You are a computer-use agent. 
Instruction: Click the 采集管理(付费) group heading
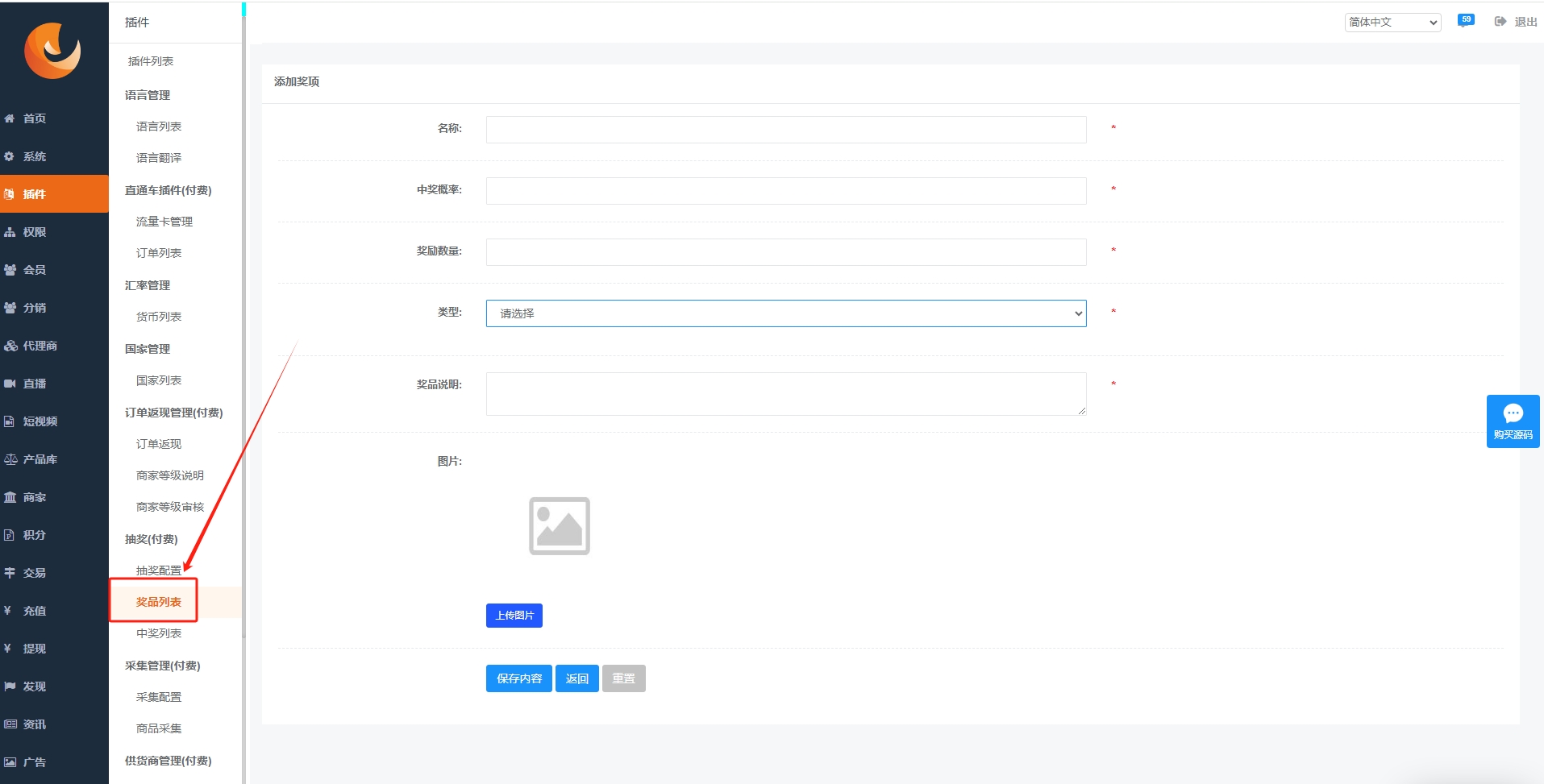163,666
